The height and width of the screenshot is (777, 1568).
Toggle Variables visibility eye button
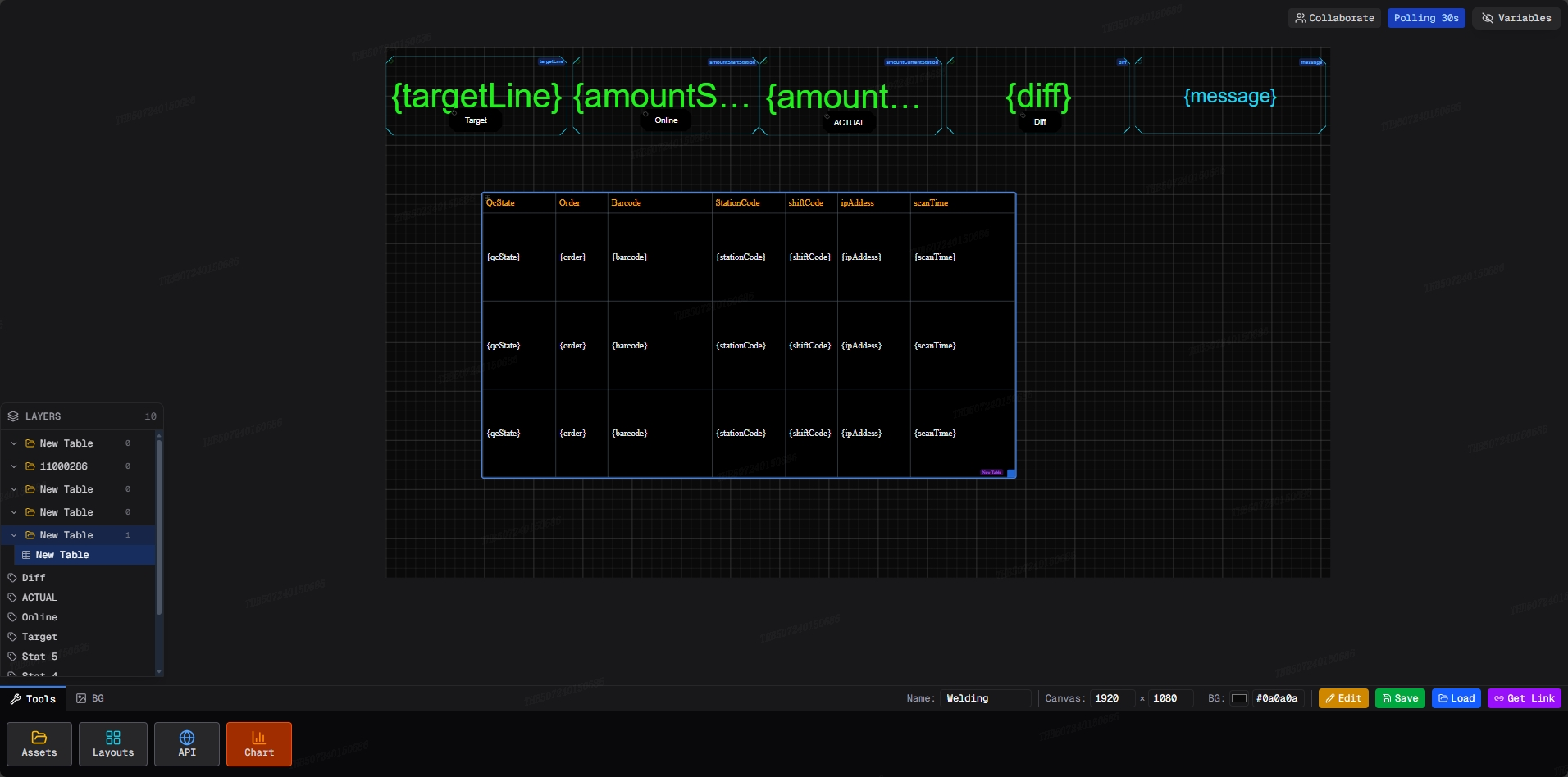click(1516, 18)
